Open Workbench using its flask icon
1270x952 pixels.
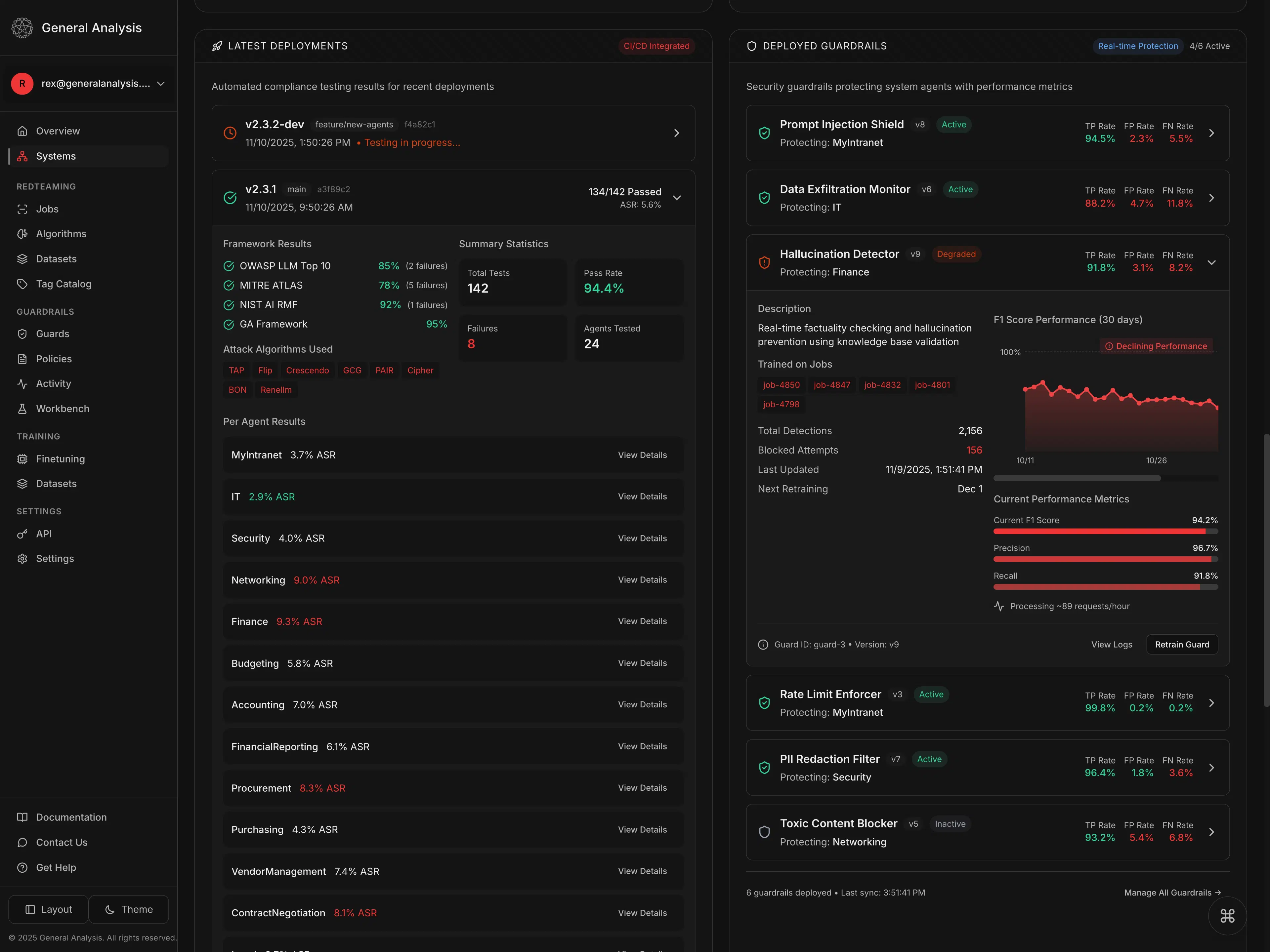pyautogui.click(x=22, y=409)
